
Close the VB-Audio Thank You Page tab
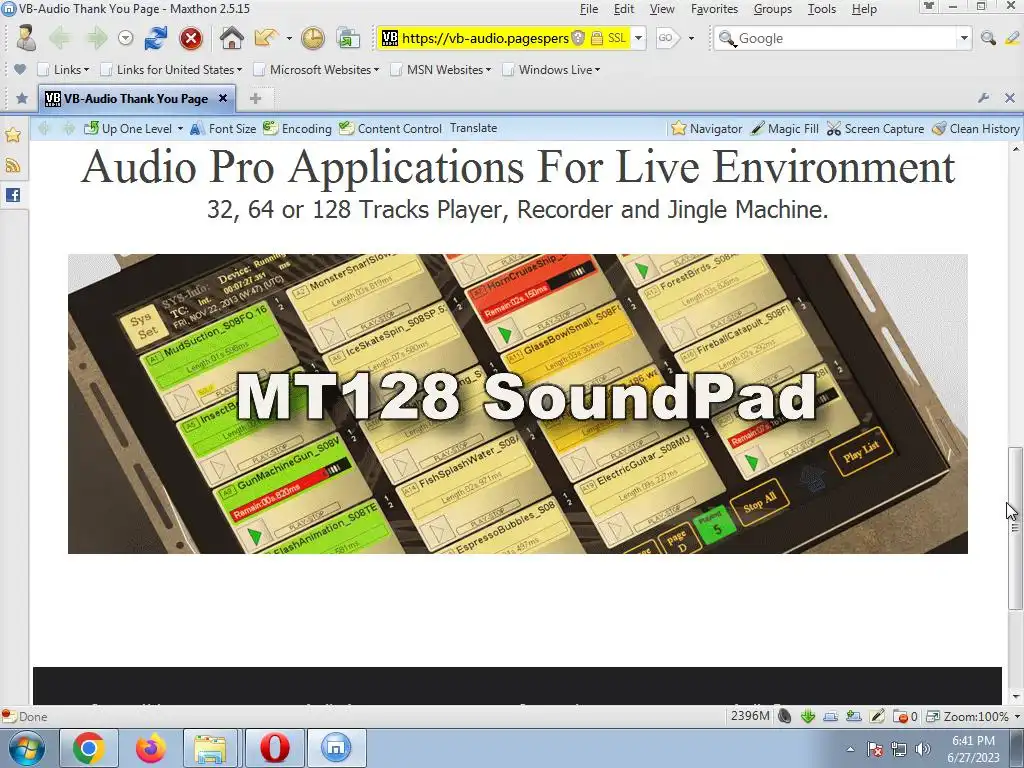point(223,98)
